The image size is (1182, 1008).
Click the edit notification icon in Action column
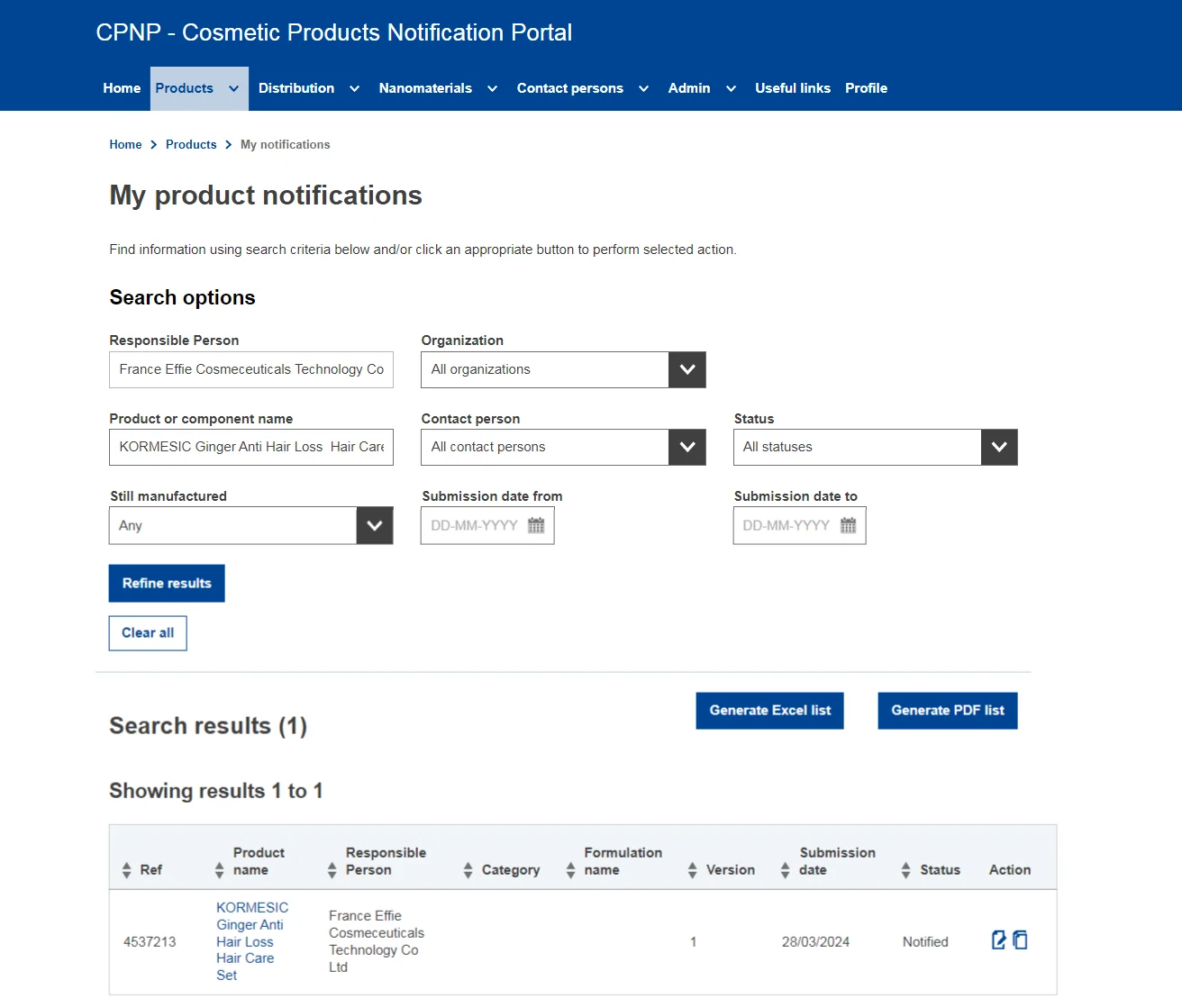coord(998,940)
